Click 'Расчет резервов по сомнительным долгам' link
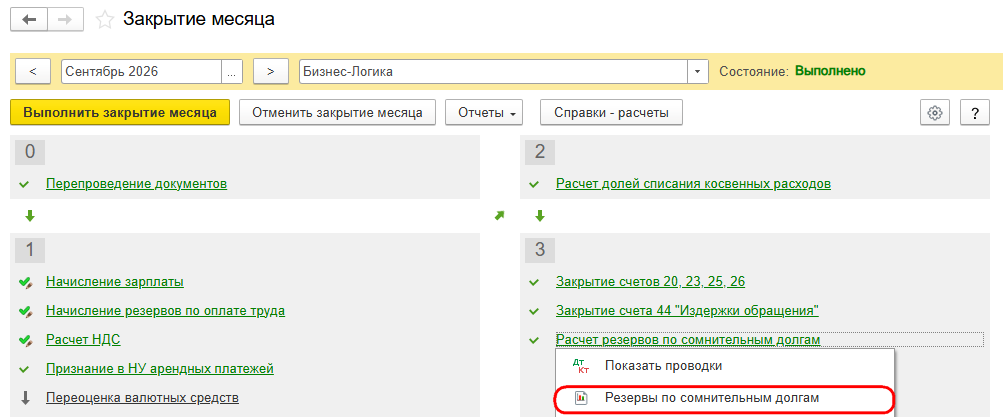1003x417 pixels. click(x=688, y=340)
